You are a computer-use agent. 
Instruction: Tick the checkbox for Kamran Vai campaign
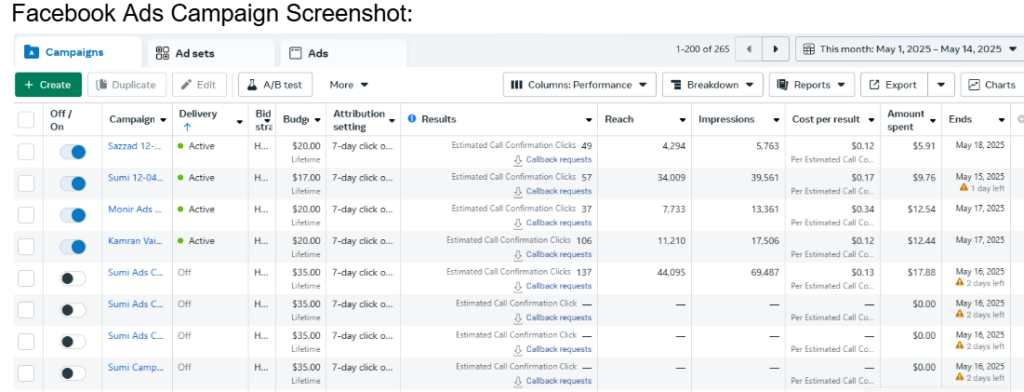[26, 247]
